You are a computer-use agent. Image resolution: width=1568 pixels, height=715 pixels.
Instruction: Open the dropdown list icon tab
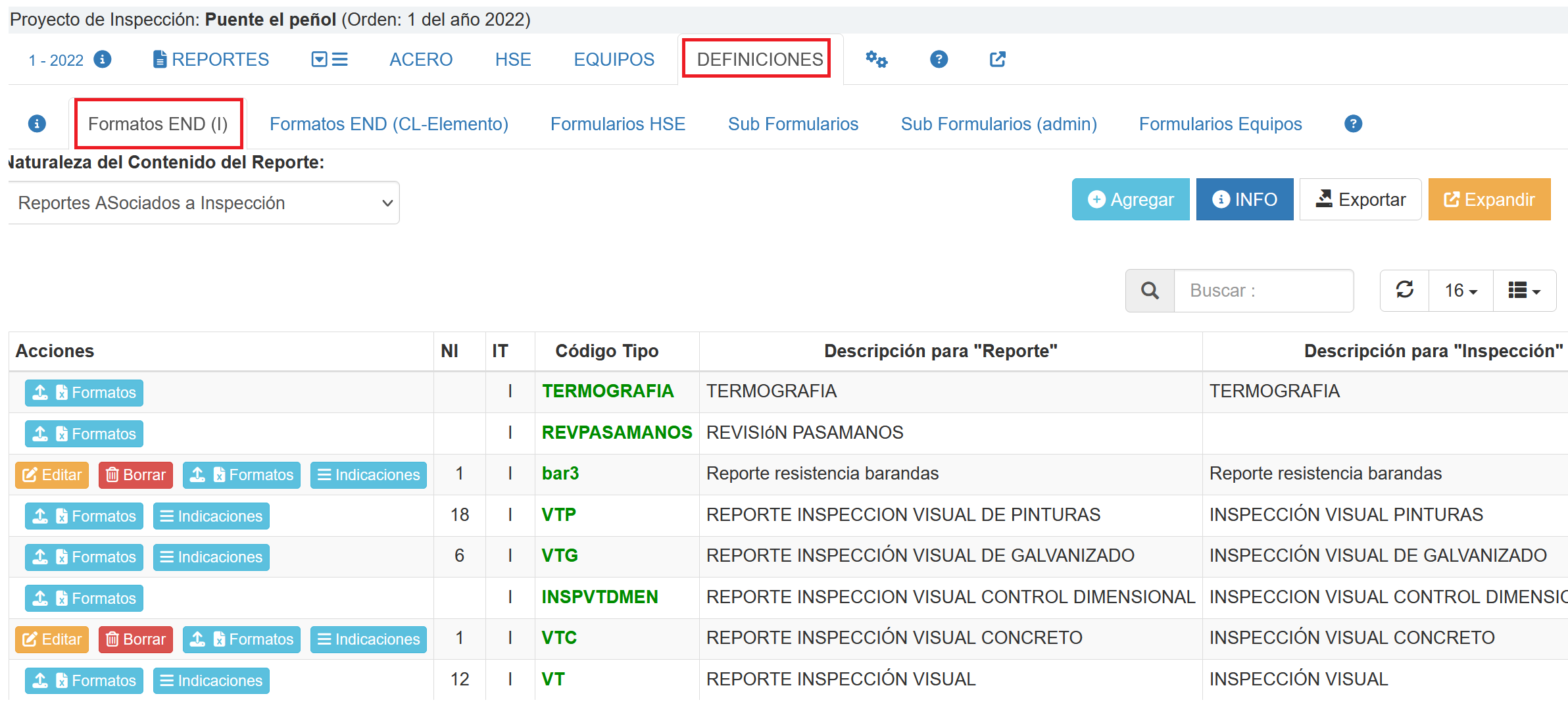[x=329, y=59]
